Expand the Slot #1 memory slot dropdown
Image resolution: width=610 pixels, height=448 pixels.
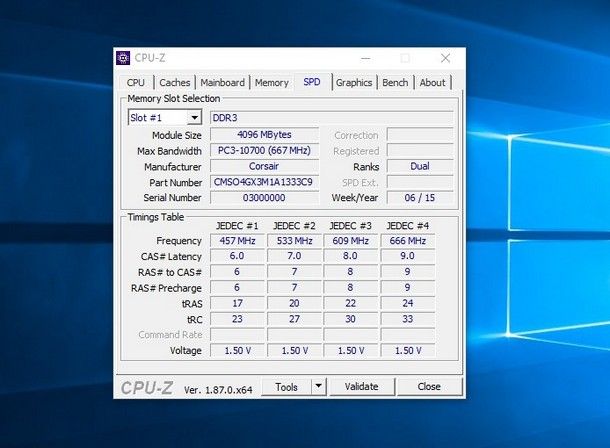194,117
